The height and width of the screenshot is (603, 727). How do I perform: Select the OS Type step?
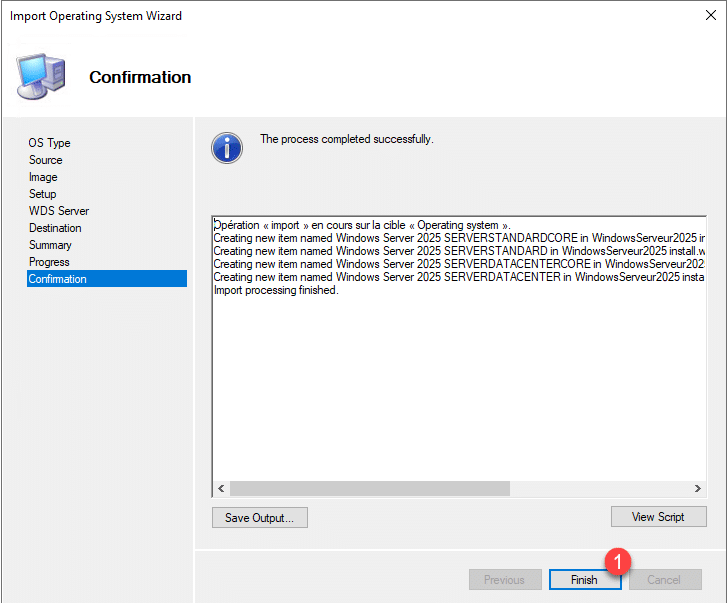coord(49,143)
